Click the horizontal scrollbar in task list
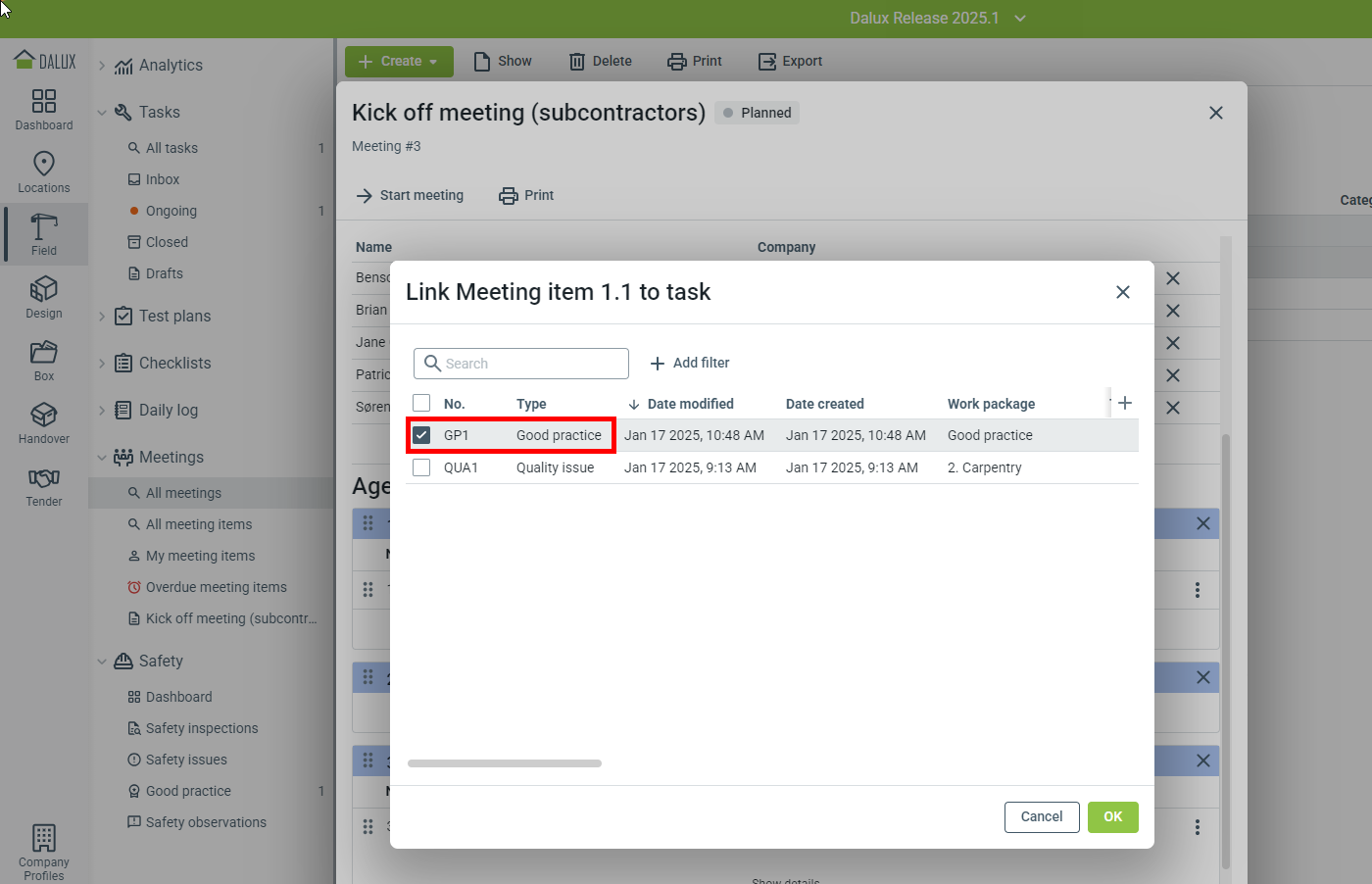The image size is (1372, 884). point(505,763)
